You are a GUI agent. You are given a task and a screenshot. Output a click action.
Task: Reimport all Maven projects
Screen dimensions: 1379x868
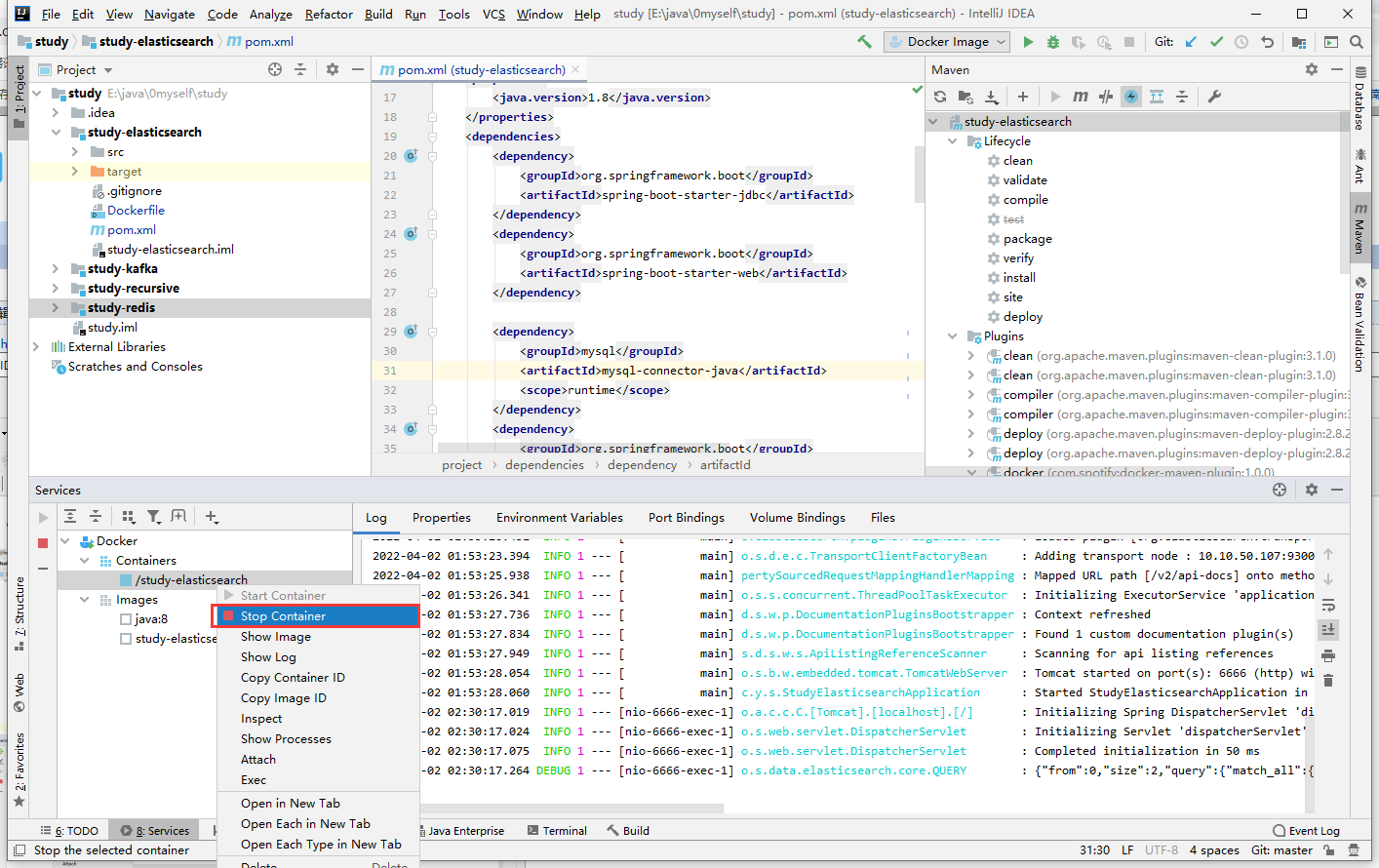[x=940, y=97]
